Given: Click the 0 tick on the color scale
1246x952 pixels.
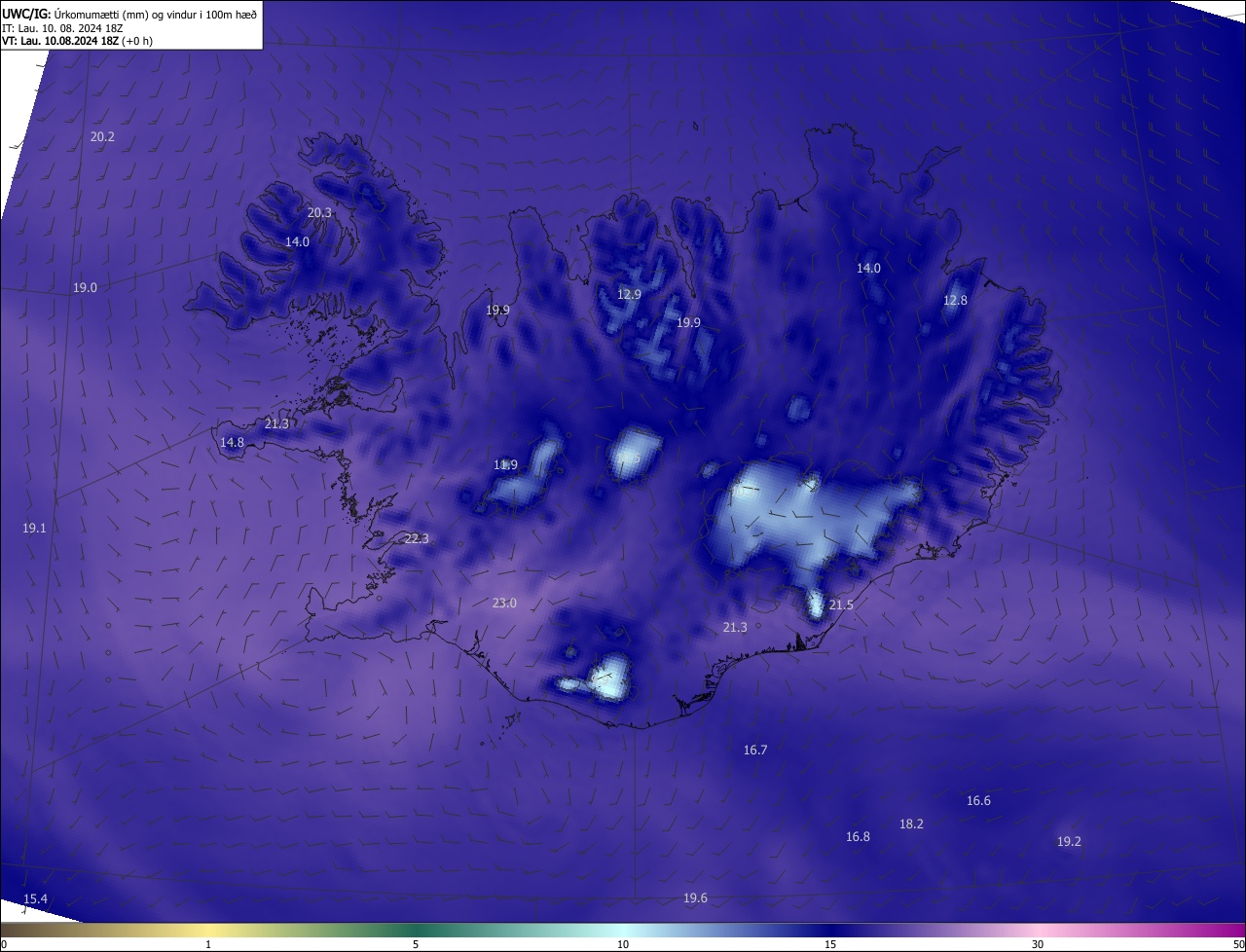Looking at the screenshot, I should tap(4, 945).
